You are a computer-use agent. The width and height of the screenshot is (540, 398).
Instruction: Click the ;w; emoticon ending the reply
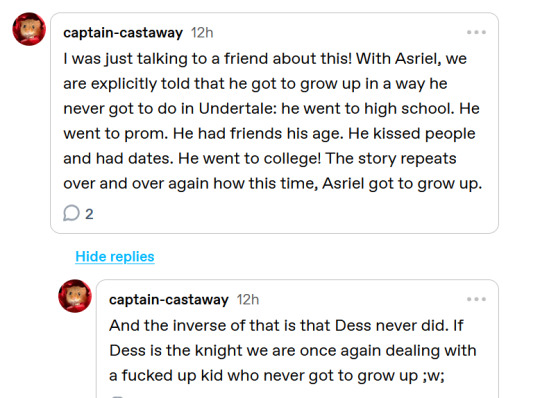click(433, 376)
